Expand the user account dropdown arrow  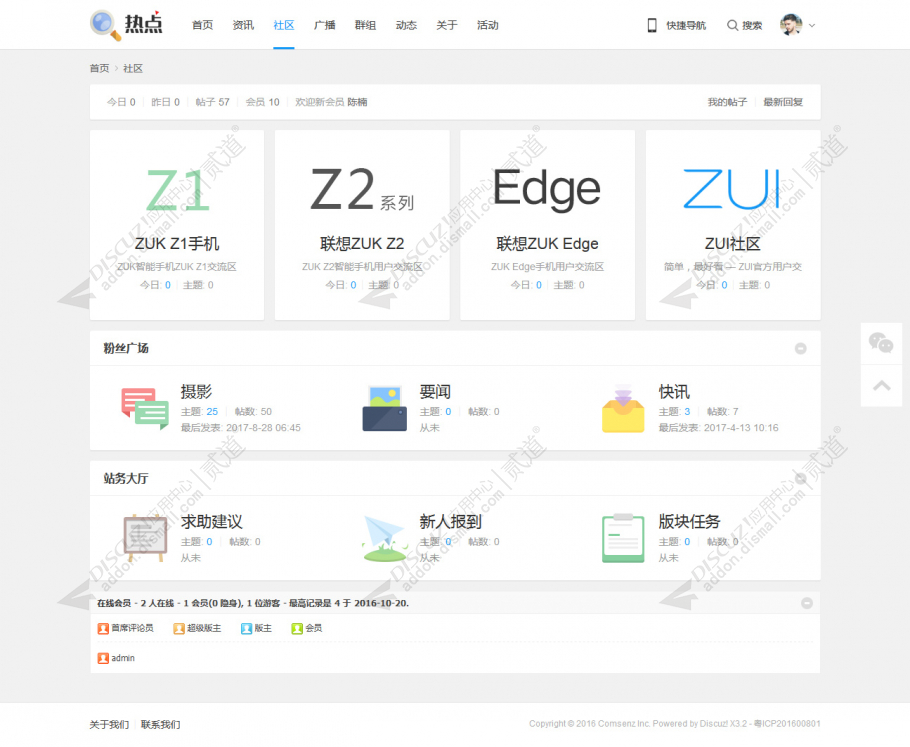coord(812,26)
